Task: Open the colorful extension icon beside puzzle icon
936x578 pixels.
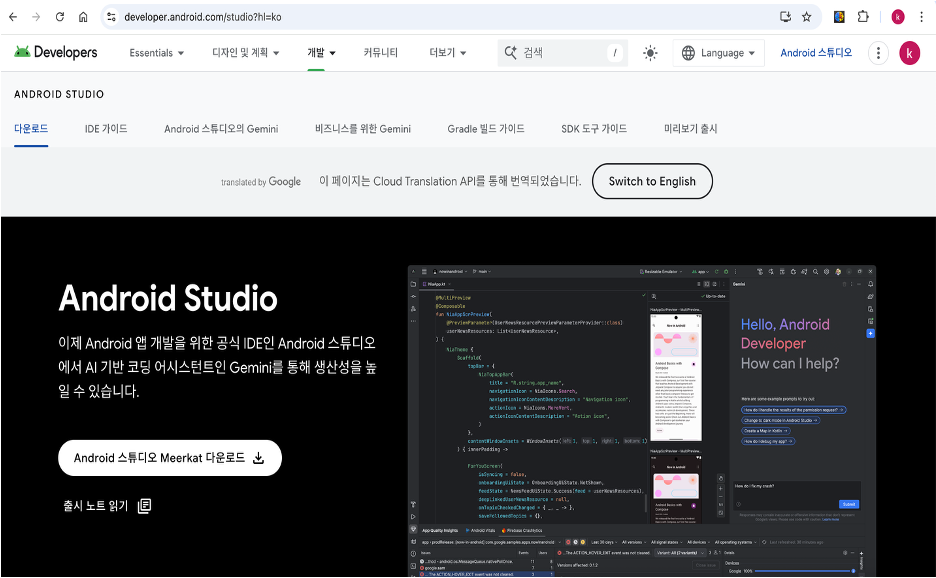Action: point(839,17)
